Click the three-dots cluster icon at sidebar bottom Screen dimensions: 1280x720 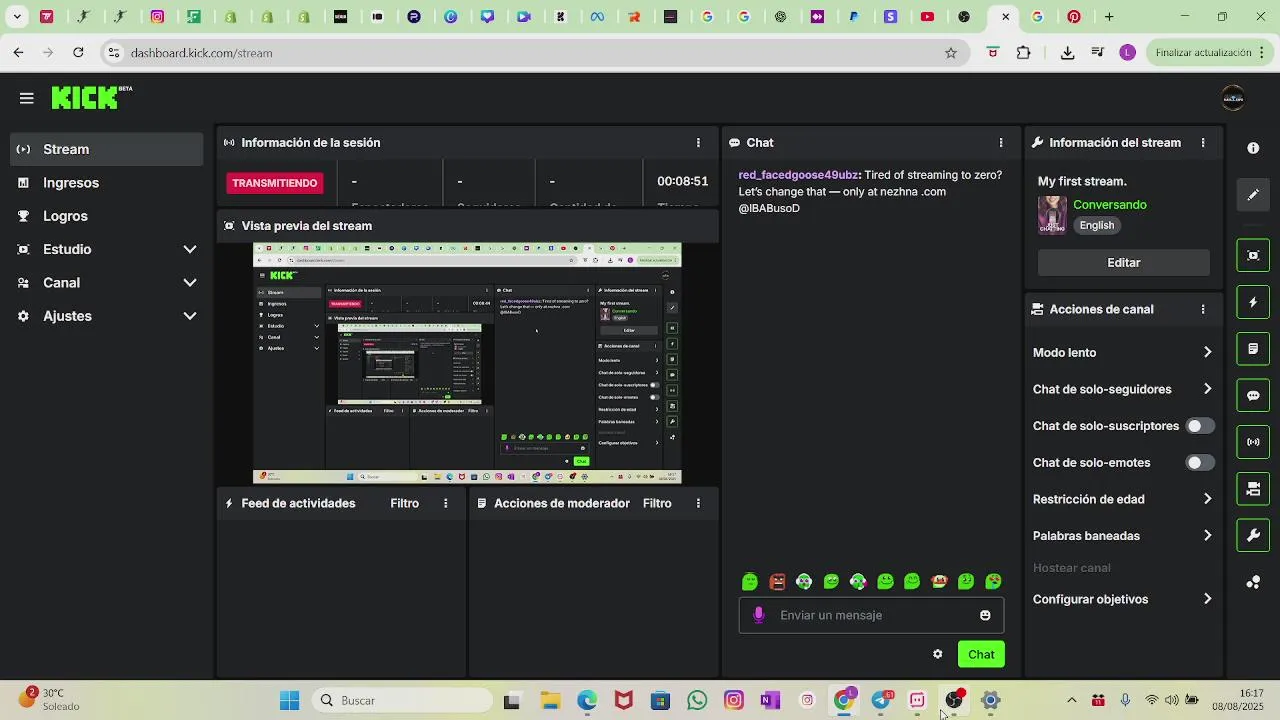click(1253, 582)
